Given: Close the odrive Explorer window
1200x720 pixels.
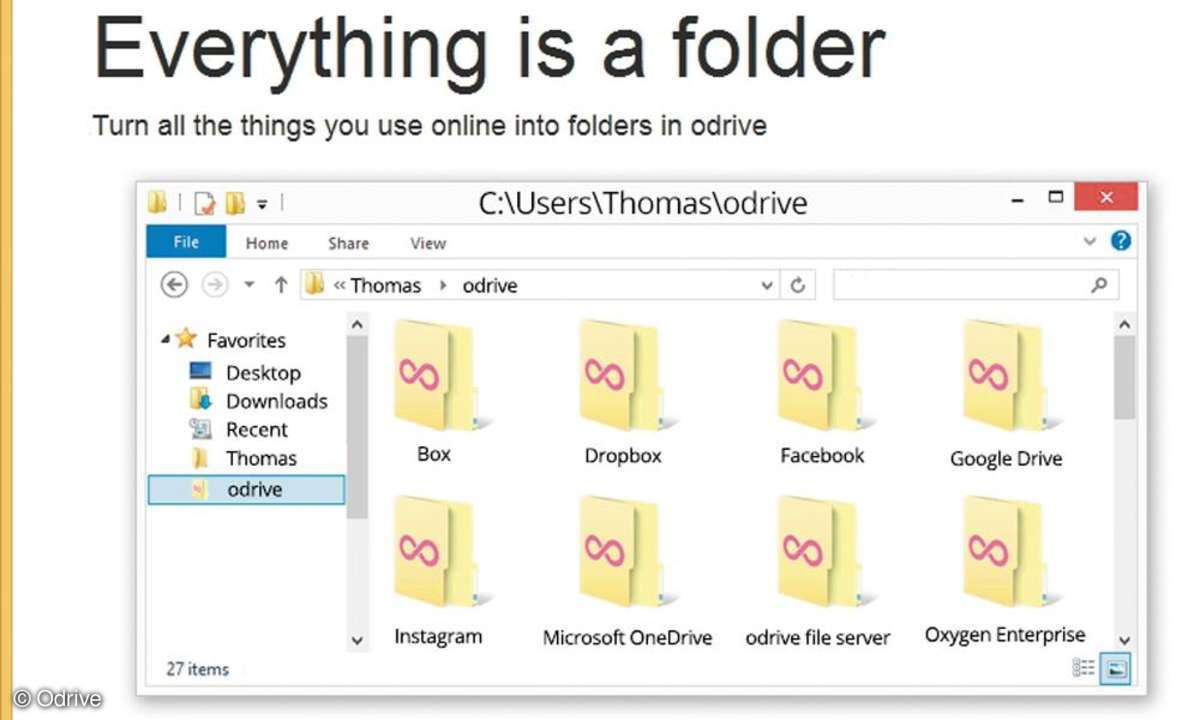Looking at the screenshot, I should pyautogui.click(x=1106, y=197).
